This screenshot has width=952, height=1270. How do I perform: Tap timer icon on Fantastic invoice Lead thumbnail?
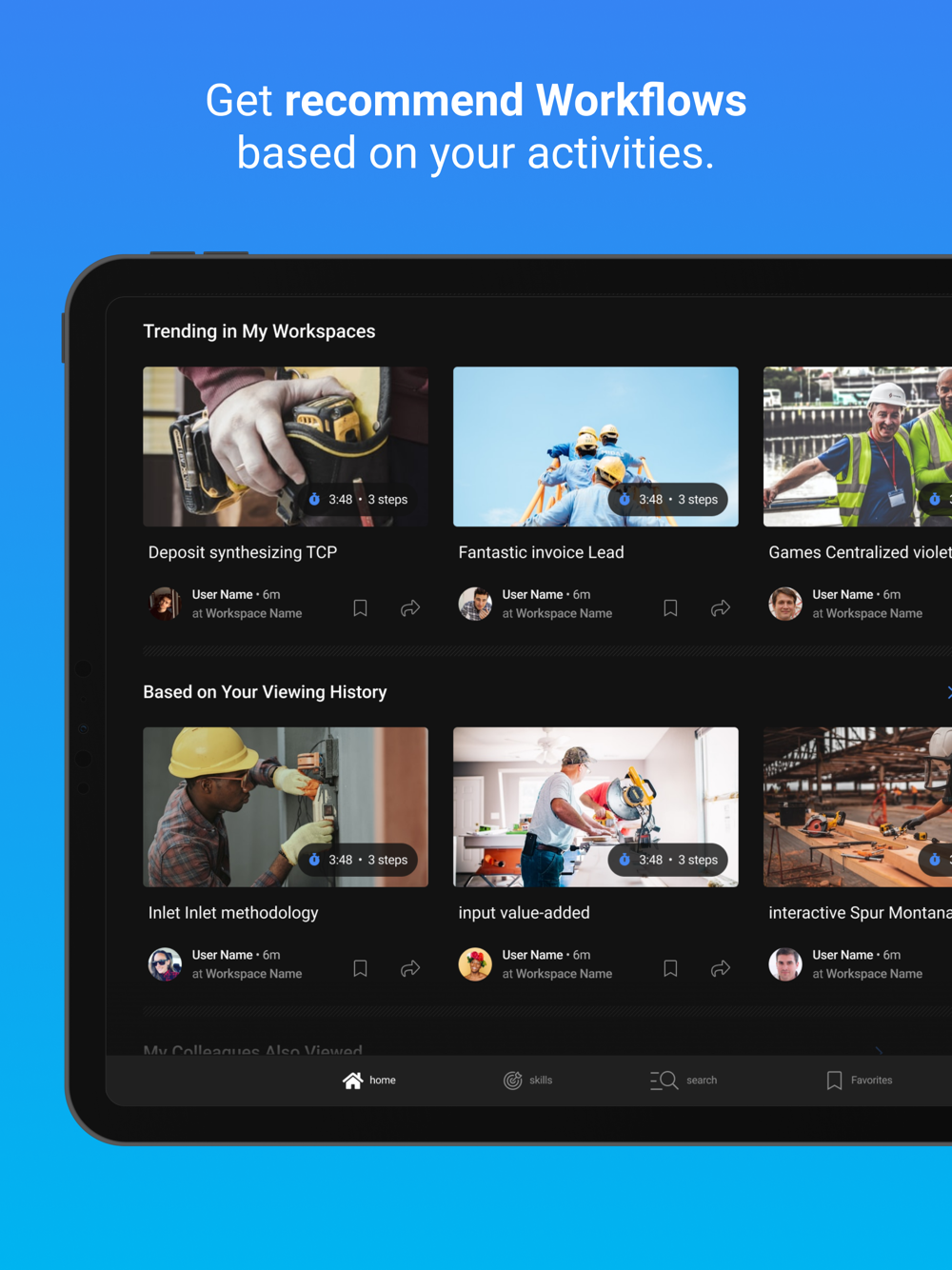pos(625,499)
